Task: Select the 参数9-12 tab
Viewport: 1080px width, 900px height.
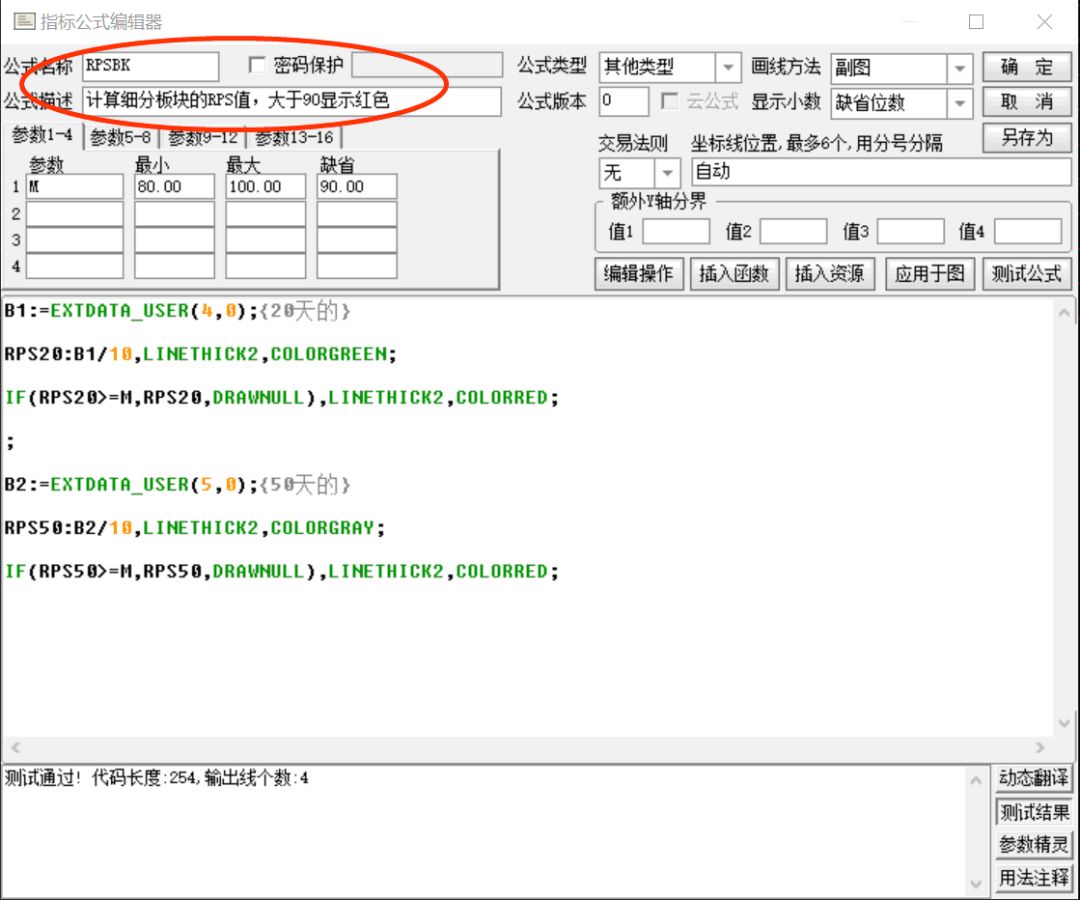Action: 203,137
